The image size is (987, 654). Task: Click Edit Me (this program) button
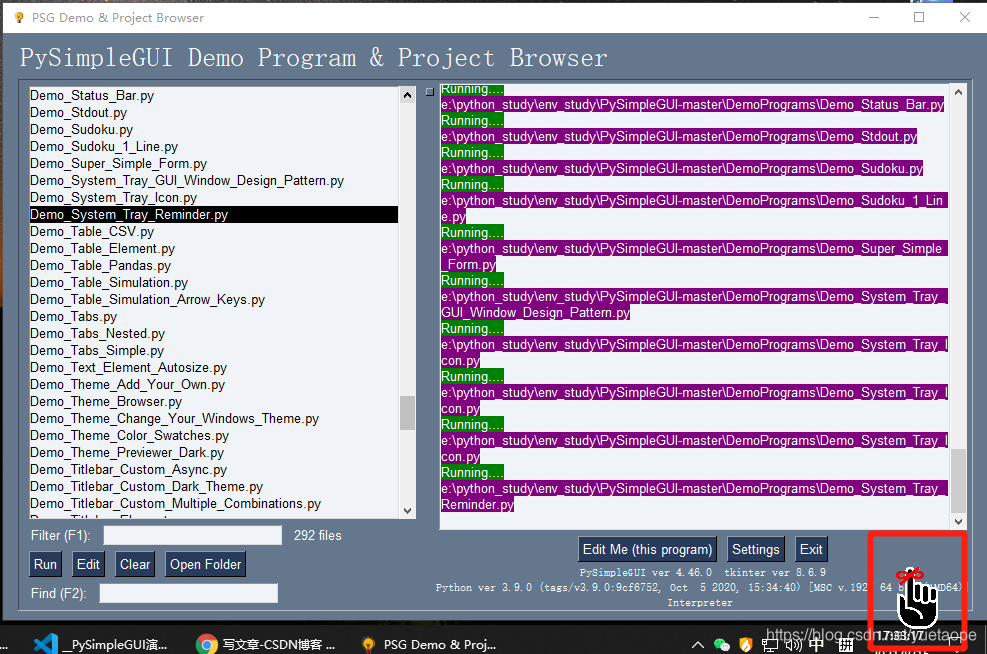[x=647, y=550]
